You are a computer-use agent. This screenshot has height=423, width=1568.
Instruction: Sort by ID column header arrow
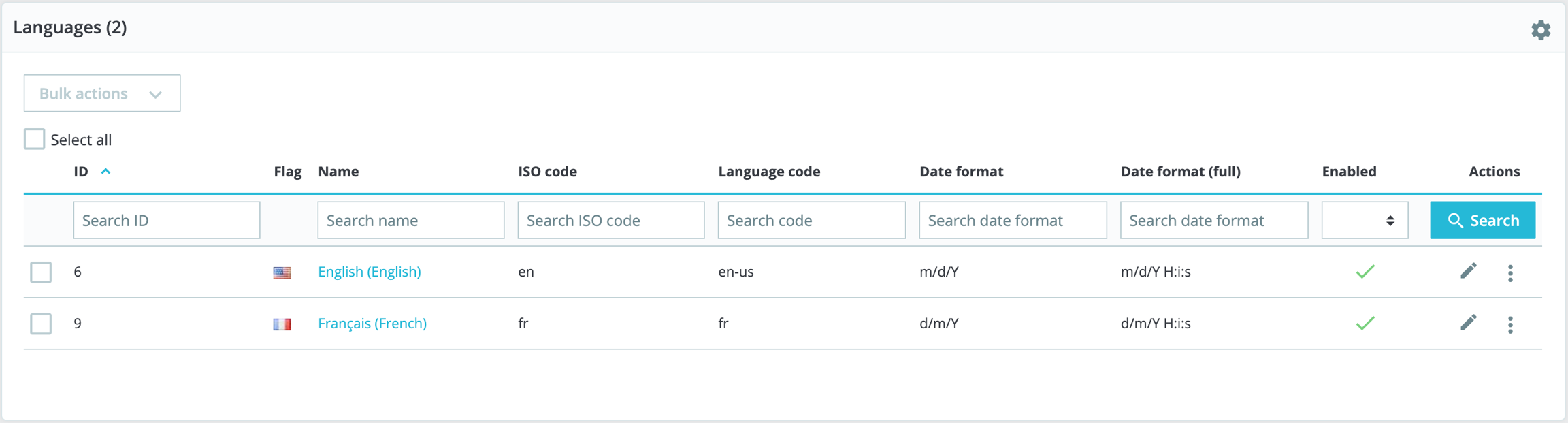pyautogui.click(x=105, y=172)
